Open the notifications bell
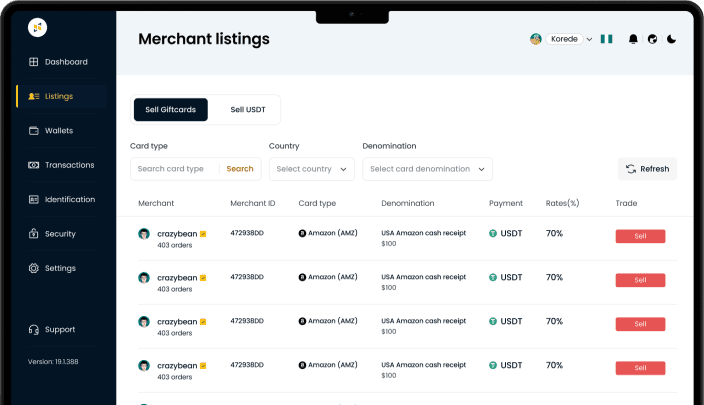The image size is (704, 405). click(633, 39)
